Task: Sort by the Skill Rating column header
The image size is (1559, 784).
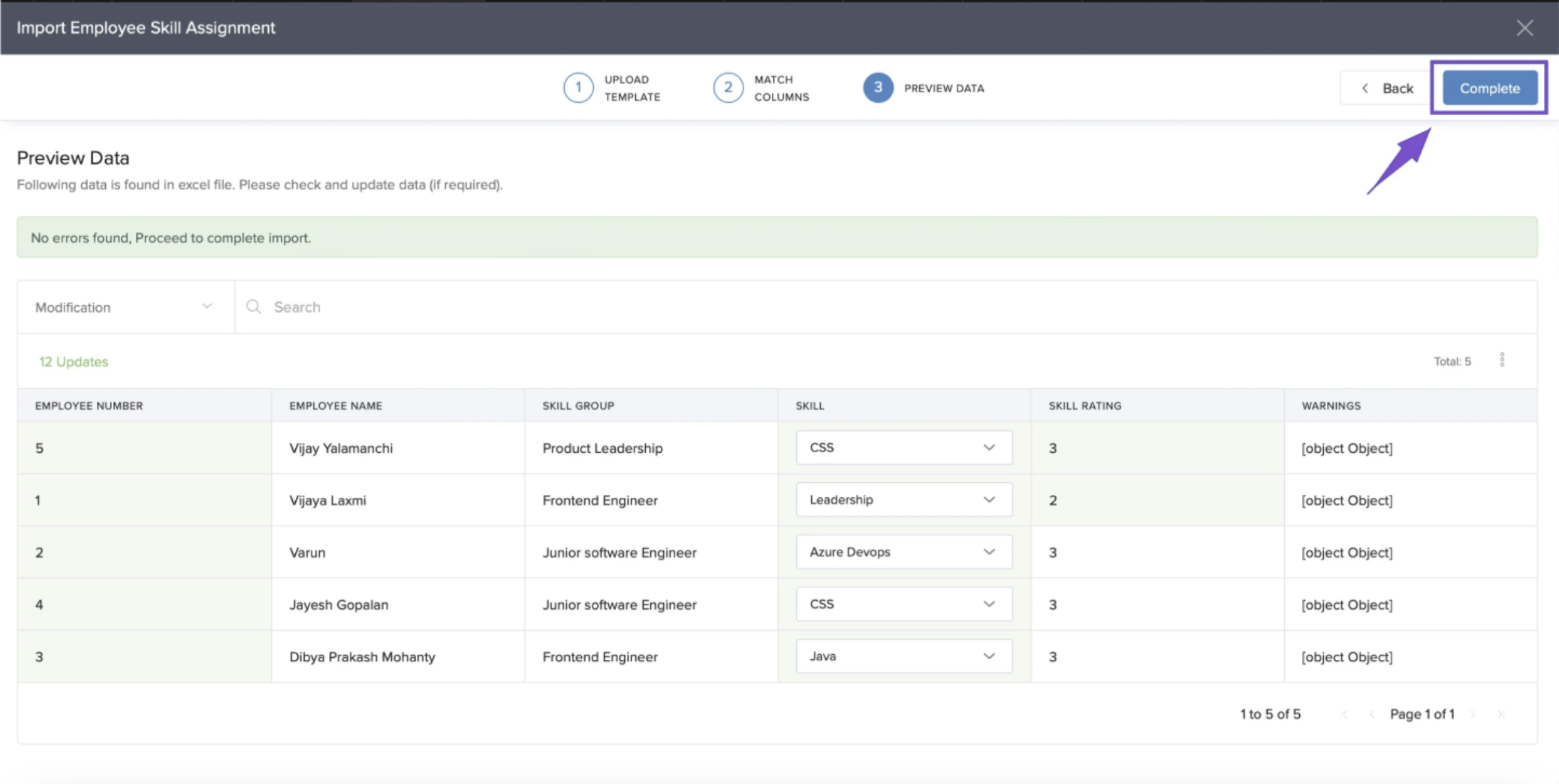Action: click(x=1084, y=406)
